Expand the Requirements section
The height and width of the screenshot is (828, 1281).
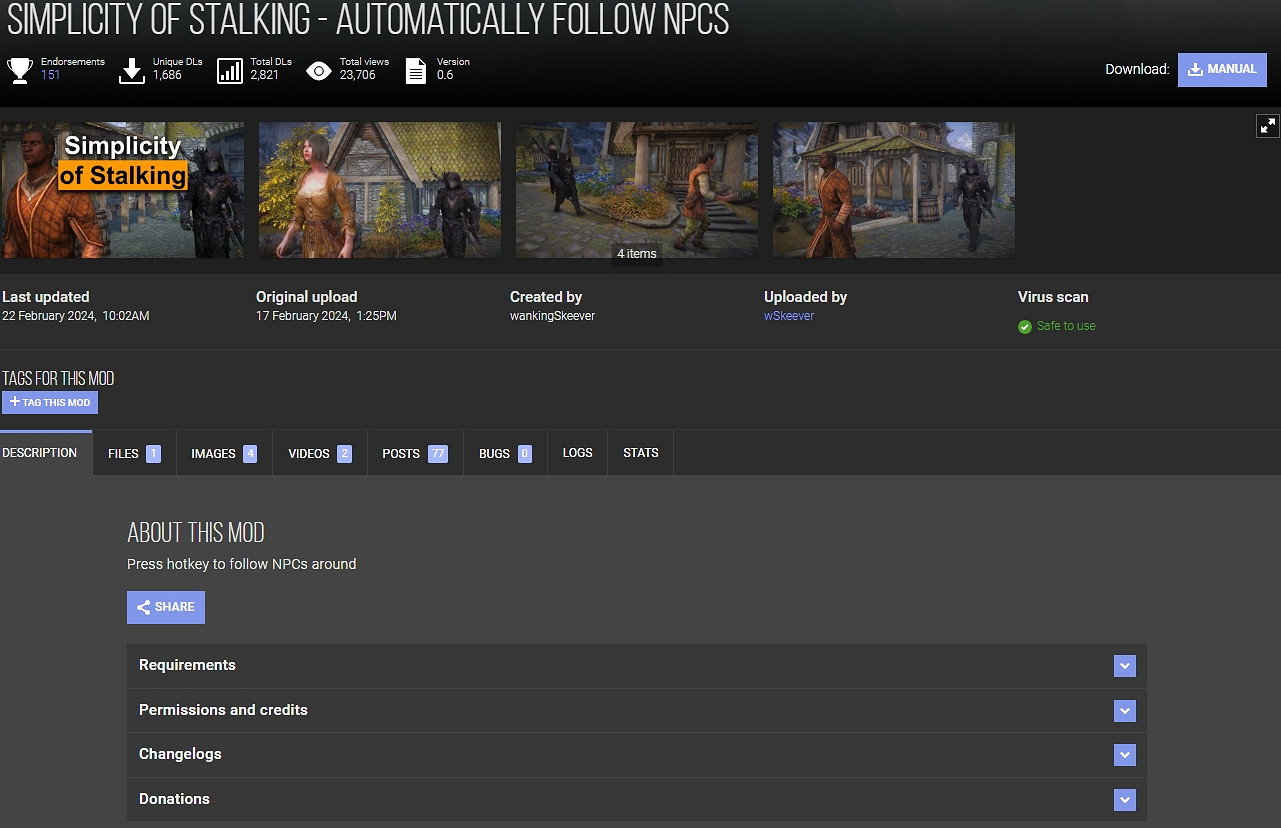1125,666
